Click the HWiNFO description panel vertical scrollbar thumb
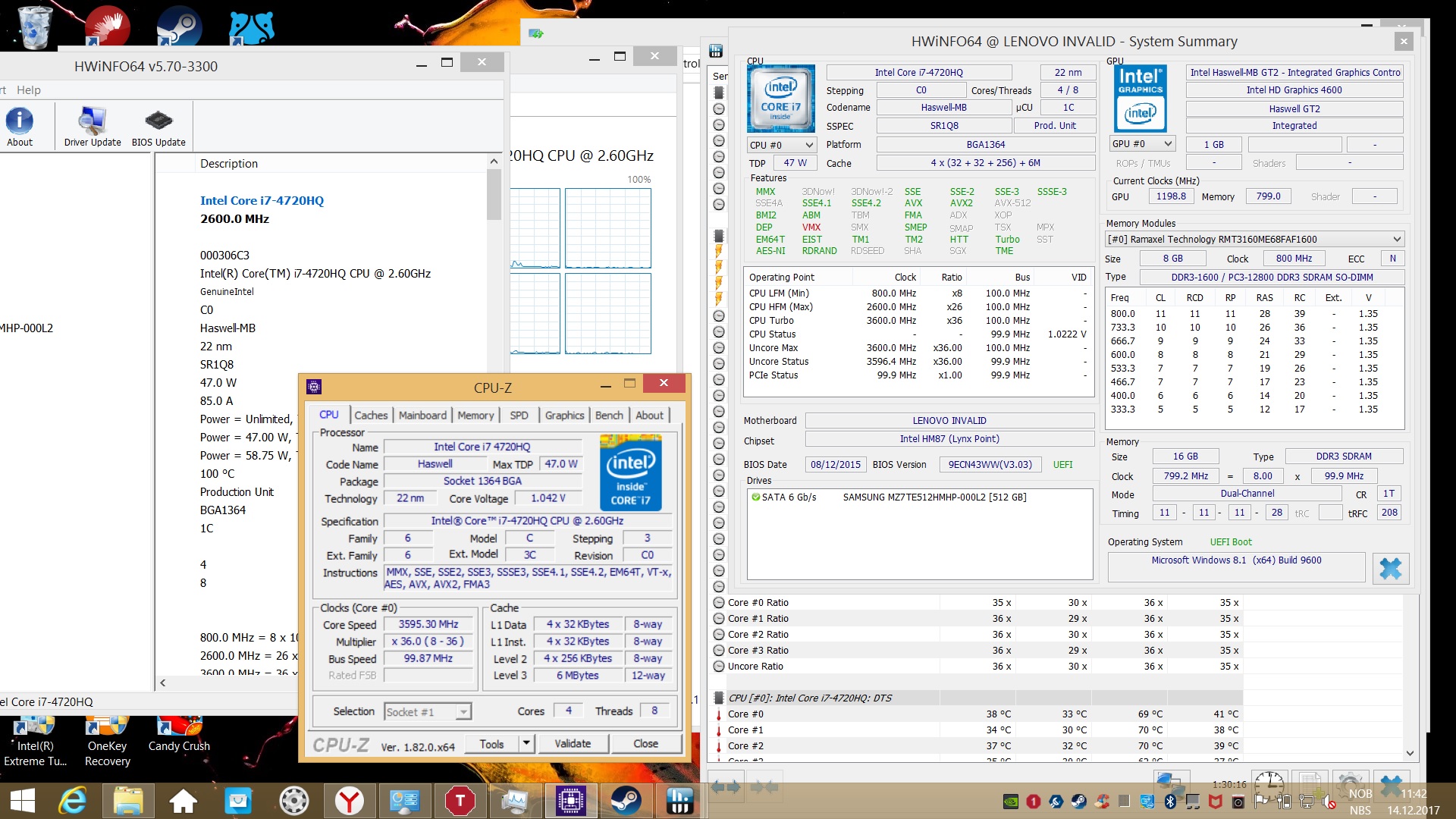The image size is (1456, 819). (494, 194)
